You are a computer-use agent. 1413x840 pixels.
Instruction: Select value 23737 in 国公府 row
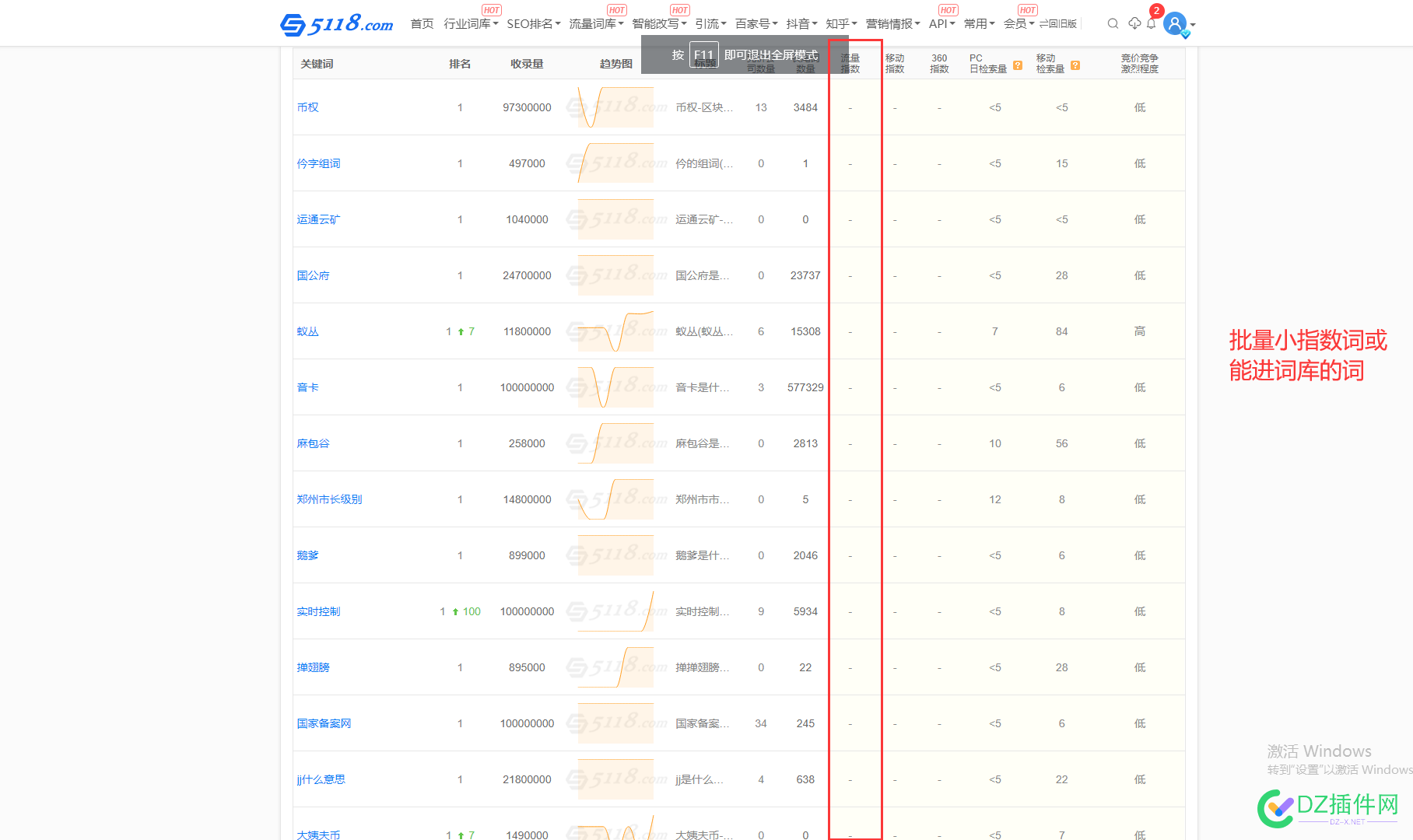pos(805,275)
